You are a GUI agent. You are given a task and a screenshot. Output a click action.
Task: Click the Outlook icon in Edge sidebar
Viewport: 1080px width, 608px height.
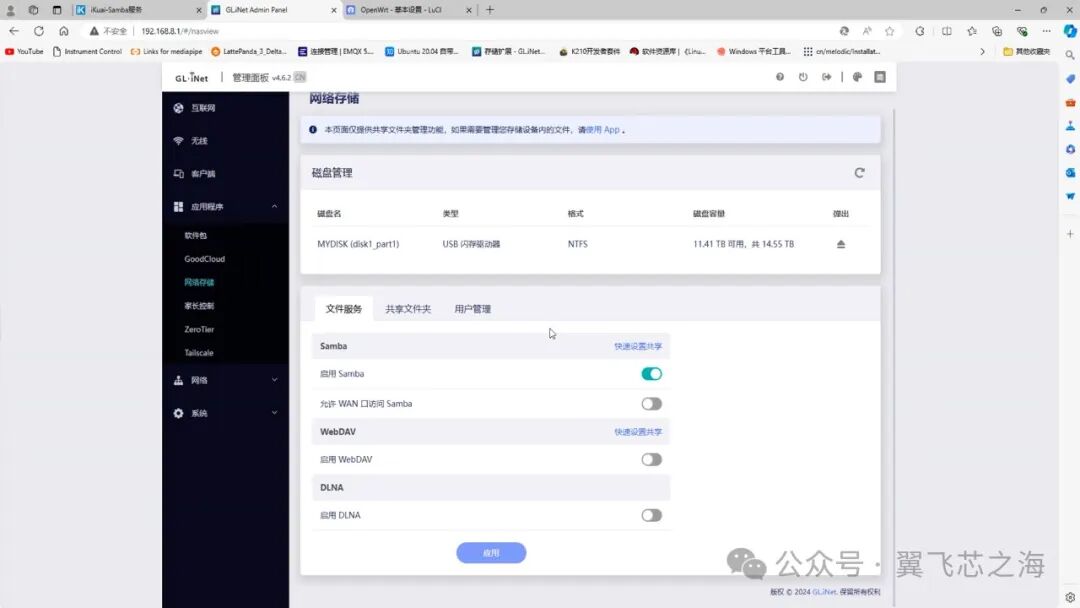(x=1070, y=172)
